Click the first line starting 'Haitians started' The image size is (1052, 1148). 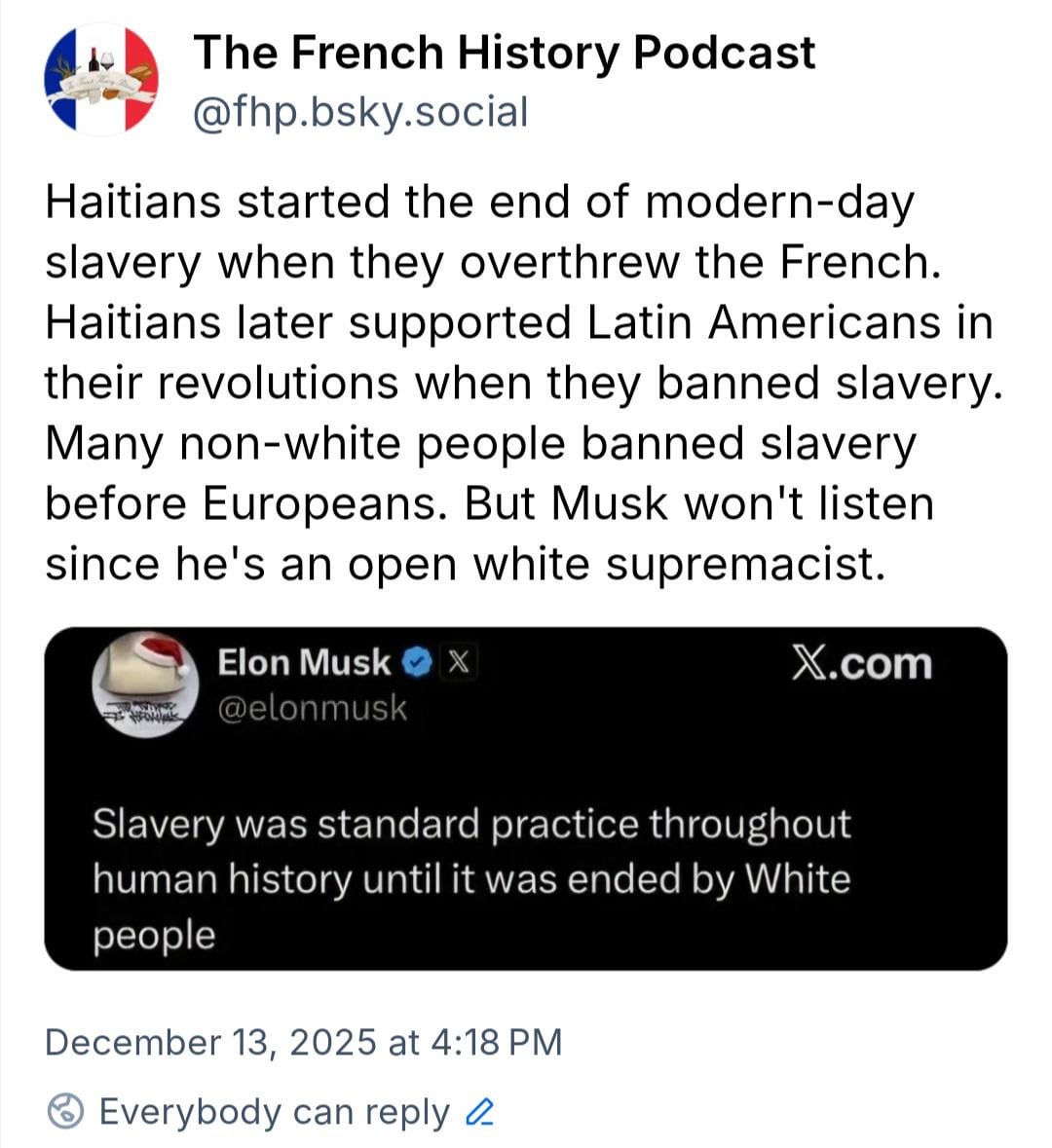[x=479, y=203]
